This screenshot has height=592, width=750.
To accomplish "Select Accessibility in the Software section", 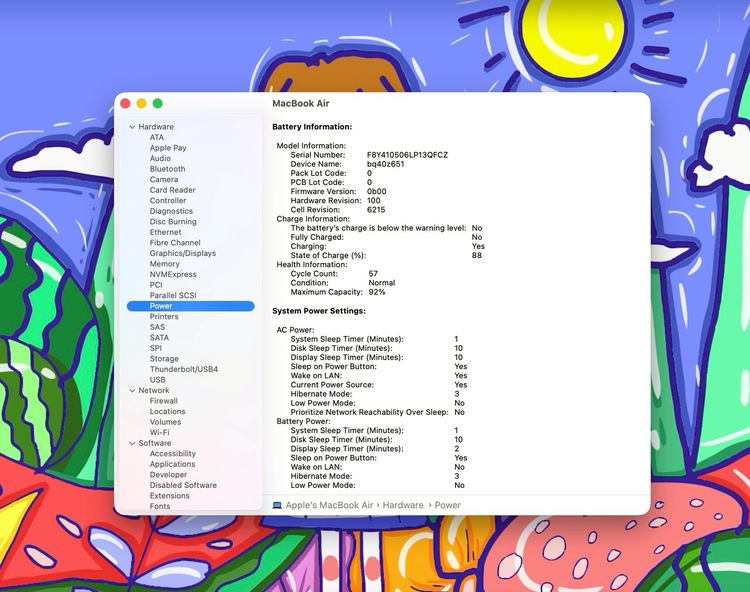I will pyautogui.click(x=172, y=454).
